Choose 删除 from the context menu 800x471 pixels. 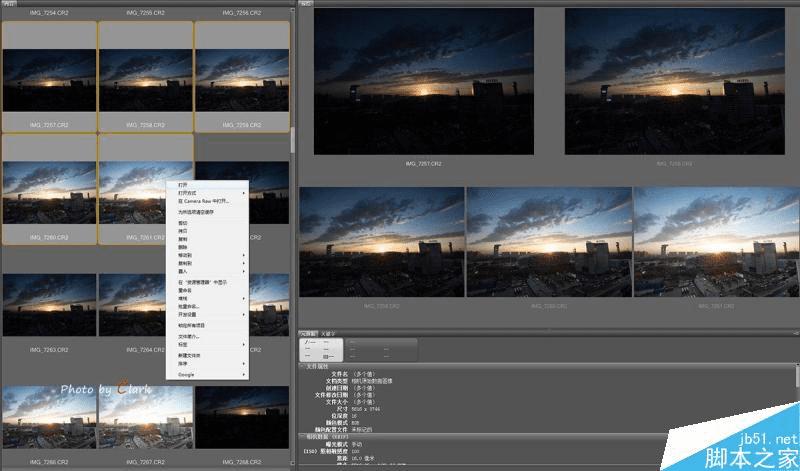183,247
